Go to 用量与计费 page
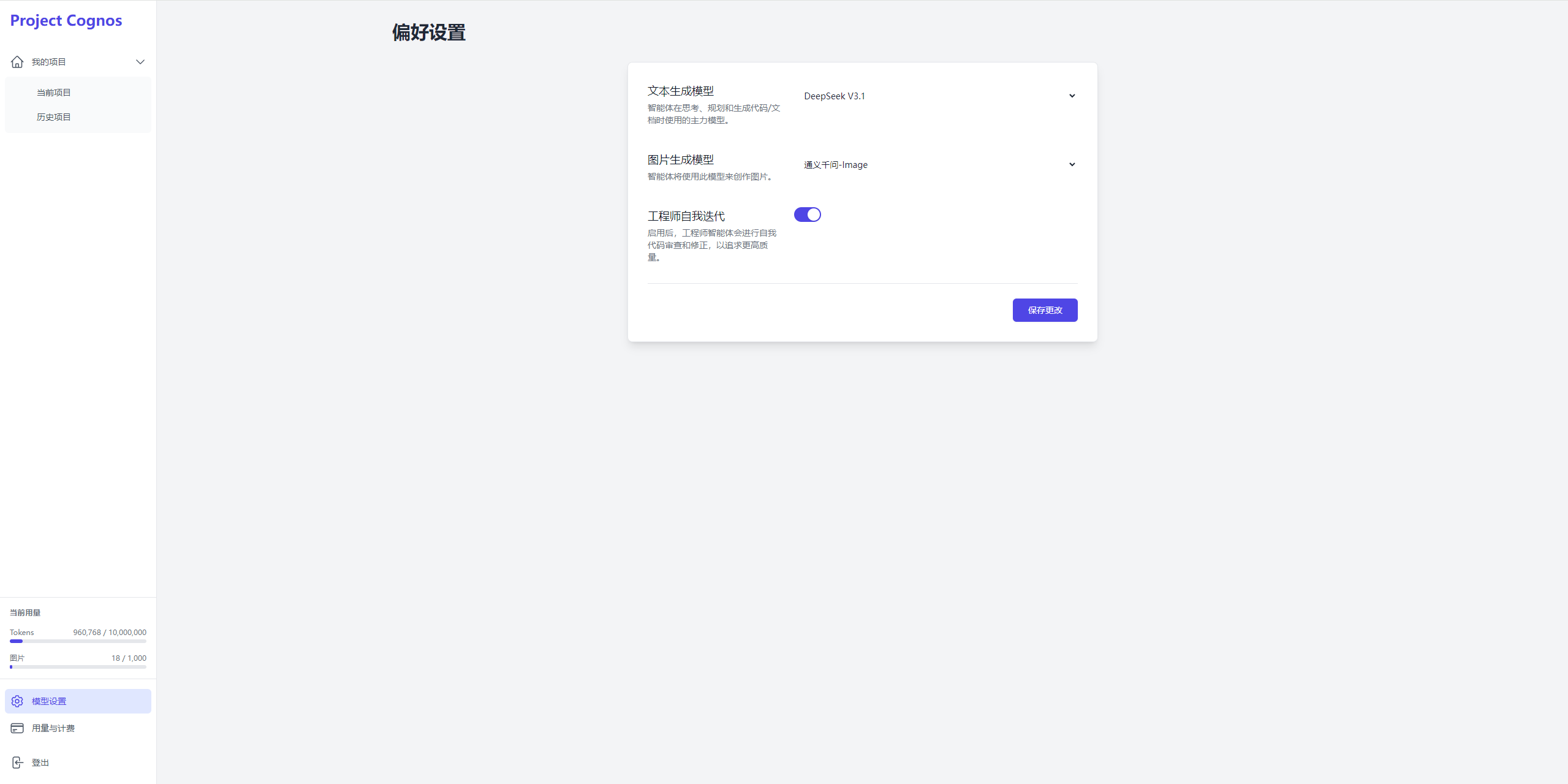Screen dimensions: 1568x784 pyautogui.click(x=53, y=728)
